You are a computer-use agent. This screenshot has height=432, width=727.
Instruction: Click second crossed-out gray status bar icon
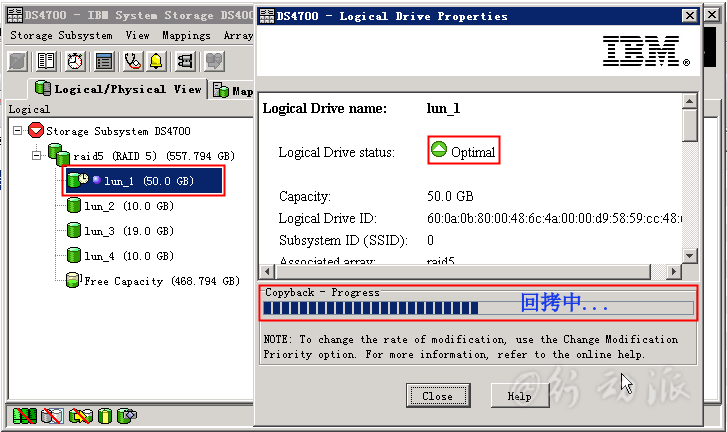pos(51,416)
